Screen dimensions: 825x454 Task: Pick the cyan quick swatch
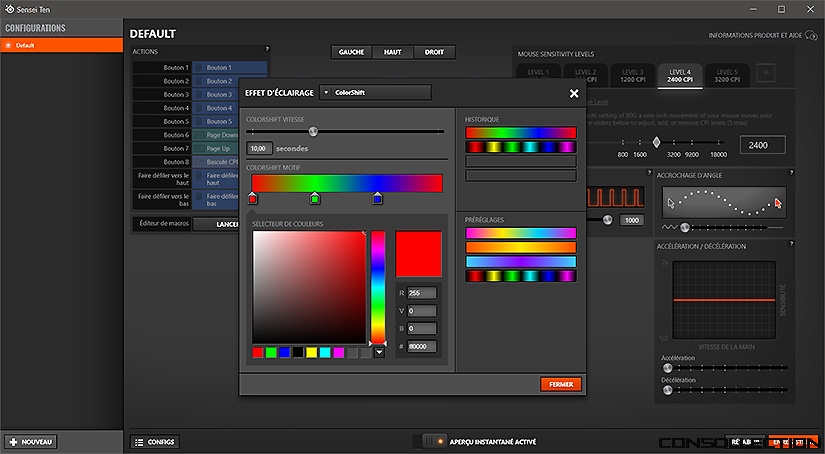click(325, 352)
